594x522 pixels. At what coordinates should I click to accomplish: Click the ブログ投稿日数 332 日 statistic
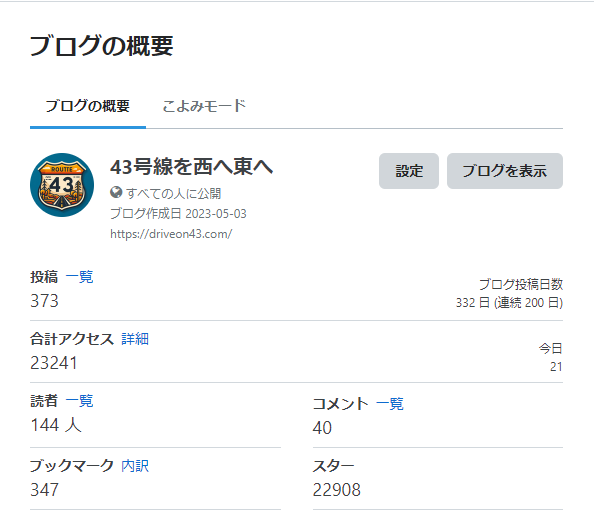click(x=509, y=294)
